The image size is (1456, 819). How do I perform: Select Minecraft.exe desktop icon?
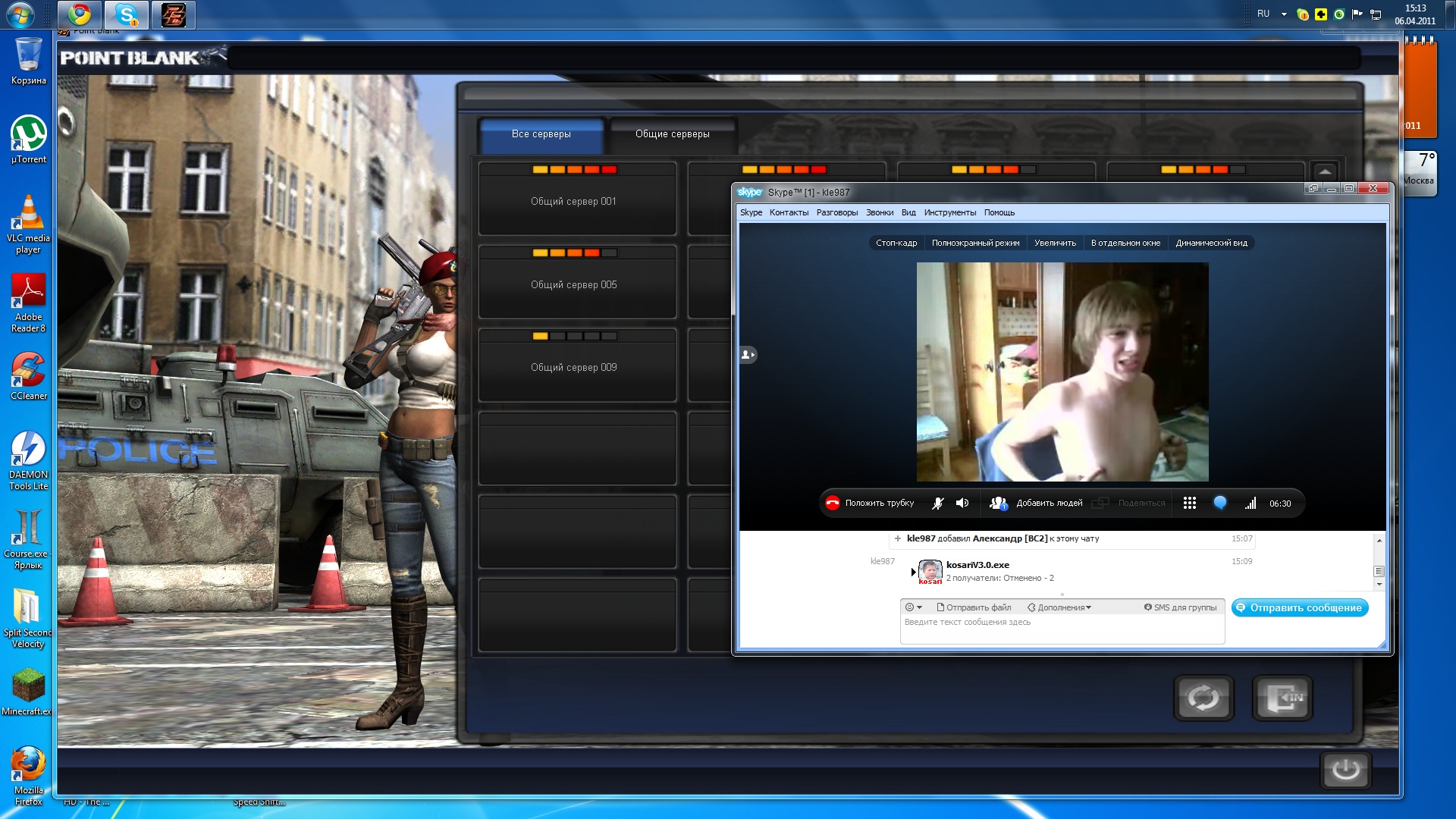[28, 692]
